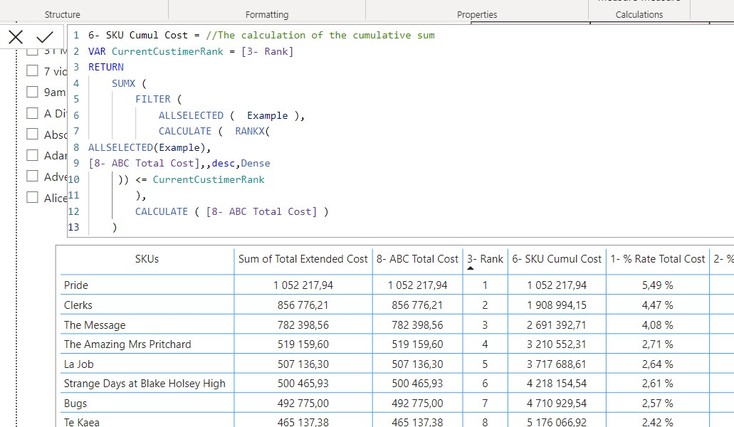Image resolution: width=734 pixels, height=427 pixels.
Task: Select the Structure ribbon group label
Action: pos(62,15)
